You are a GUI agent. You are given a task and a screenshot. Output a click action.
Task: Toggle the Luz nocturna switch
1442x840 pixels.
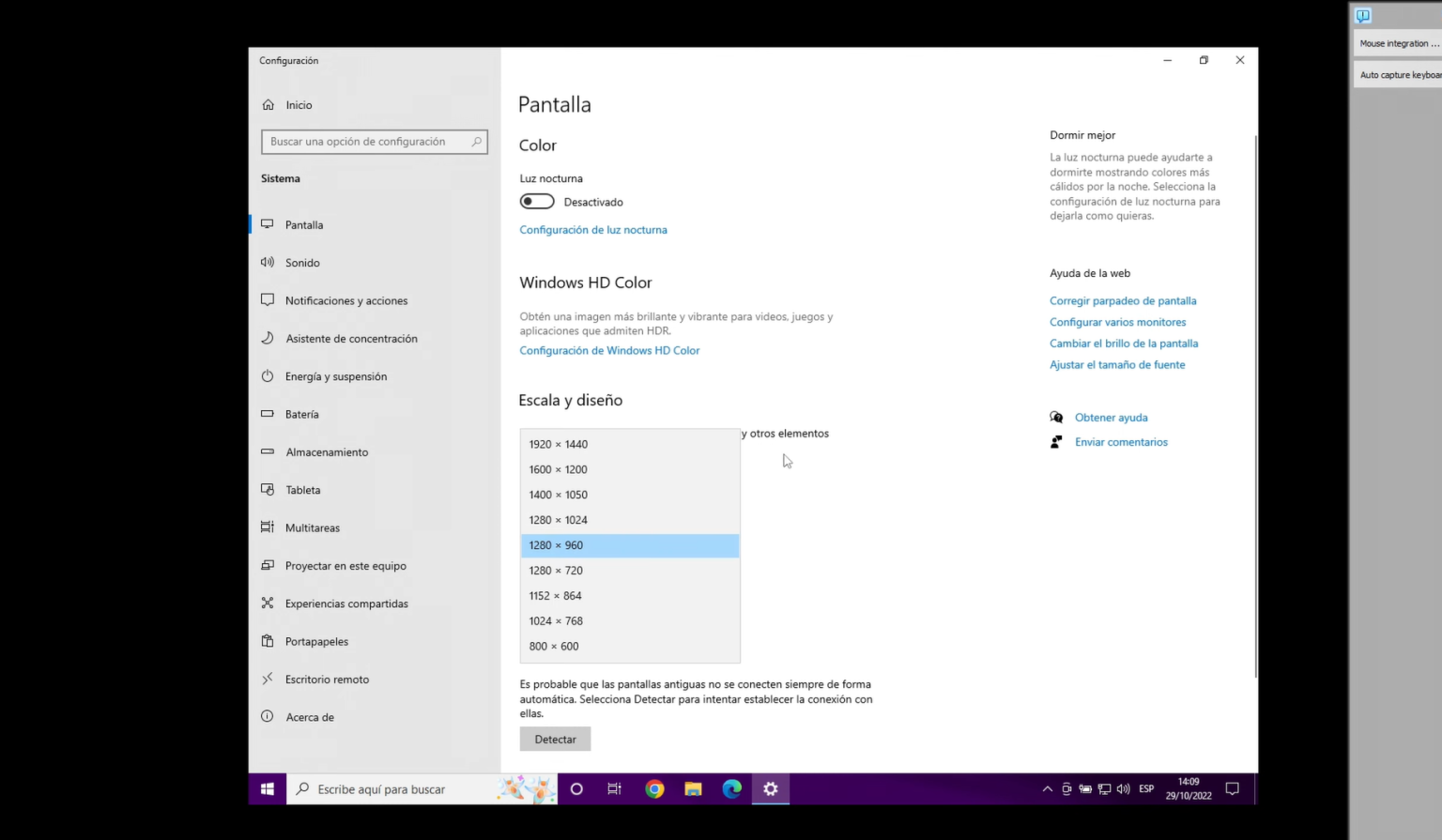(x=537, y=202)
